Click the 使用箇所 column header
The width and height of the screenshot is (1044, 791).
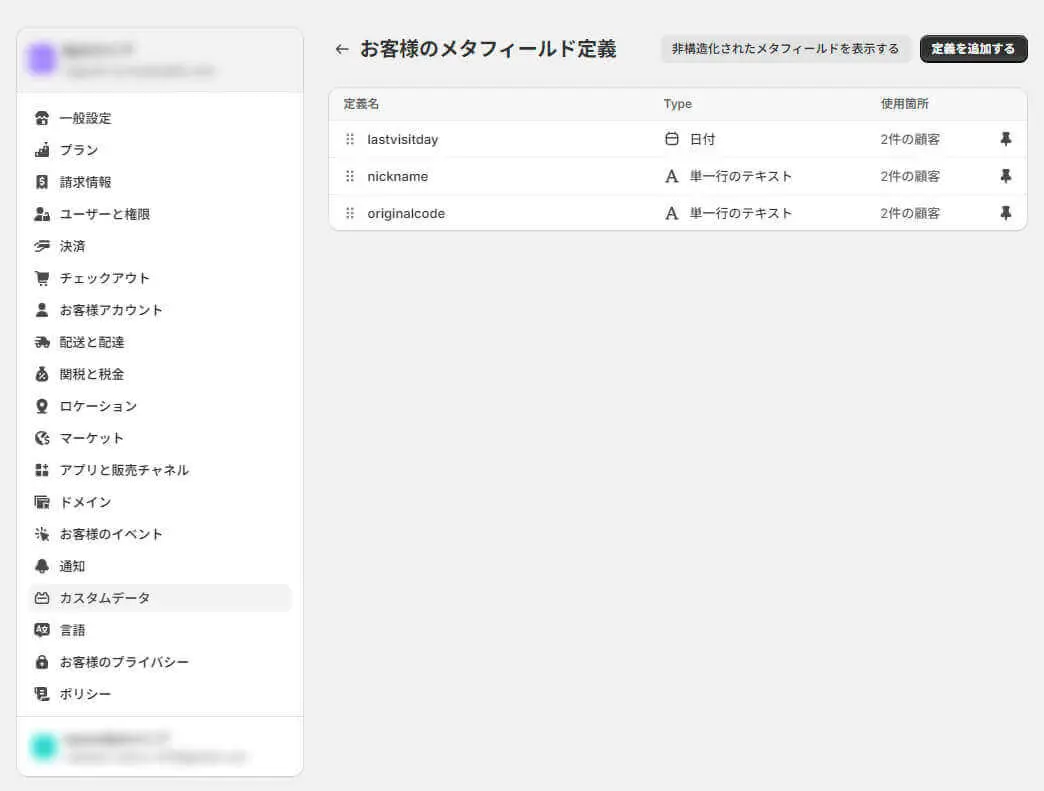pos(904,104)
